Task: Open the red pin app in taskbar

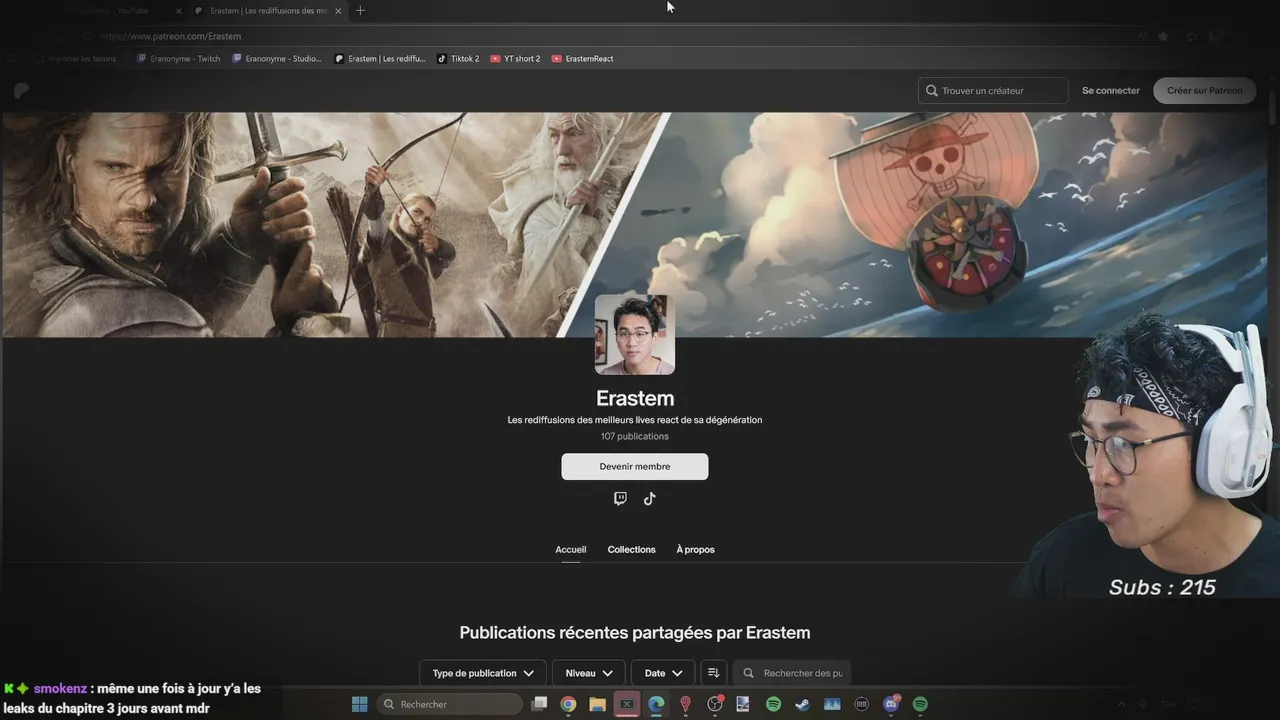Action: click(x=685, y=704)
